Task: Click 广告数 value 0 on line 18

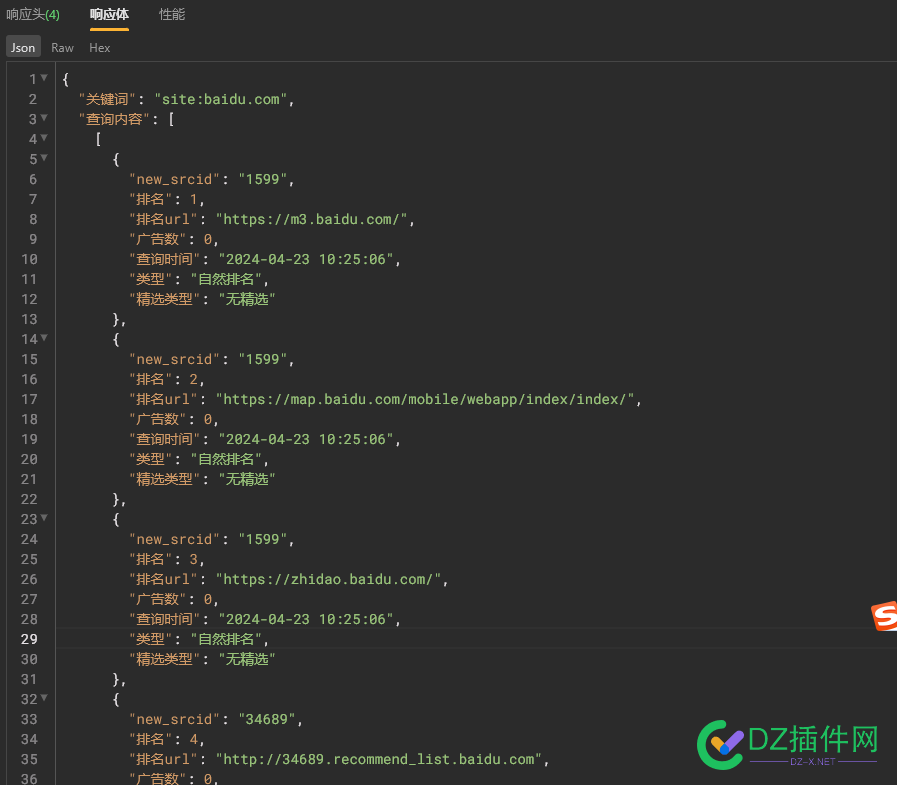Action: click(208, 419)
